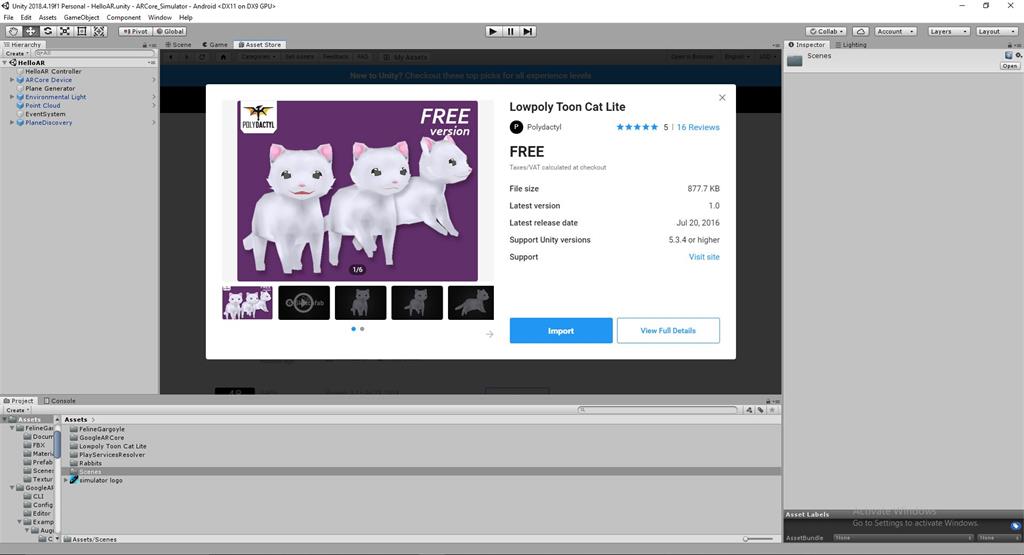Open the 16 Reviews link

[698, 127]
